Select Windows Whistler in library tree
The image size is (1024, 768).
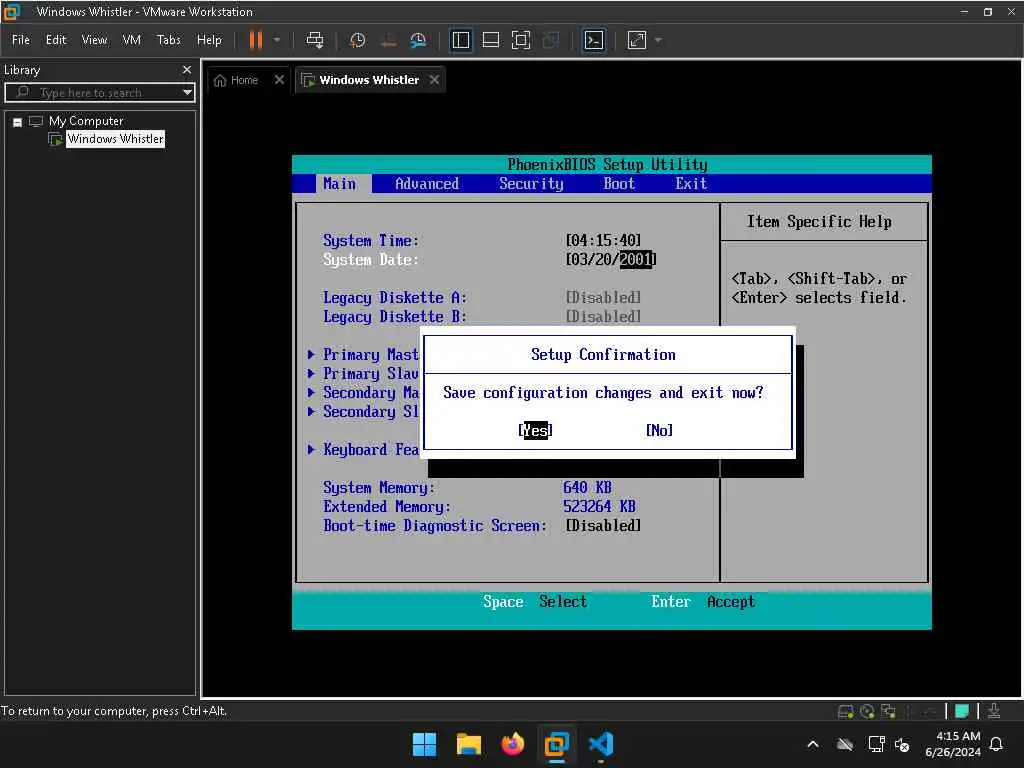[116, 138]
